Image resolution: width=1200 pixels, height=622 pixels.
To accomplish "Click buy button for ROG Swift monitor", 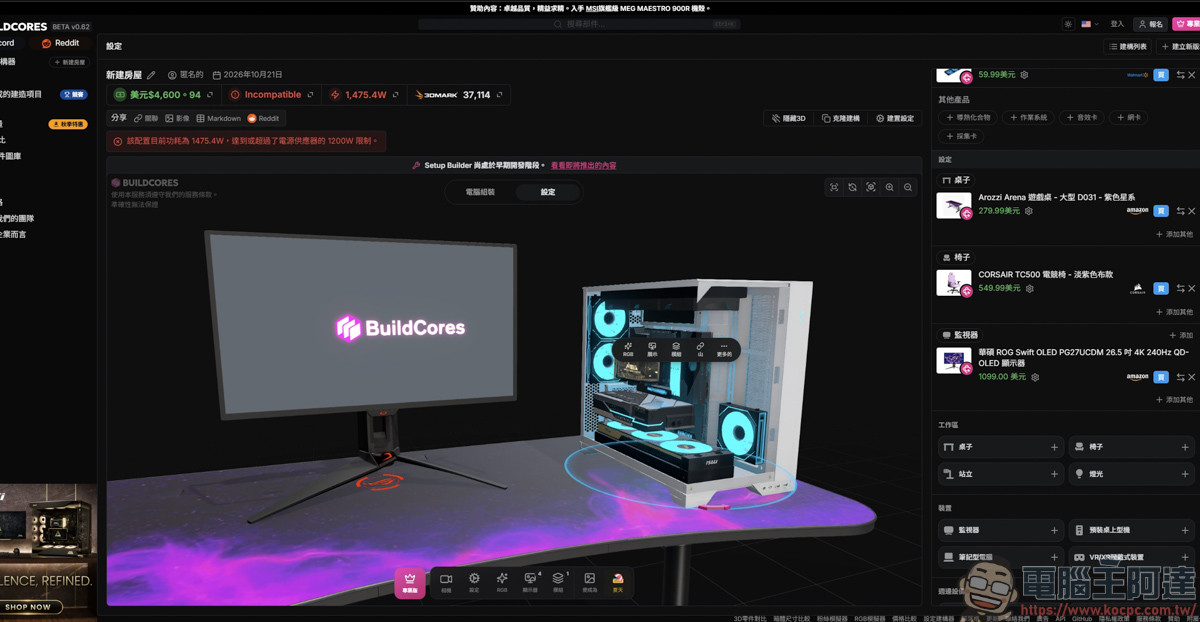I will [x=1161, y=377].
